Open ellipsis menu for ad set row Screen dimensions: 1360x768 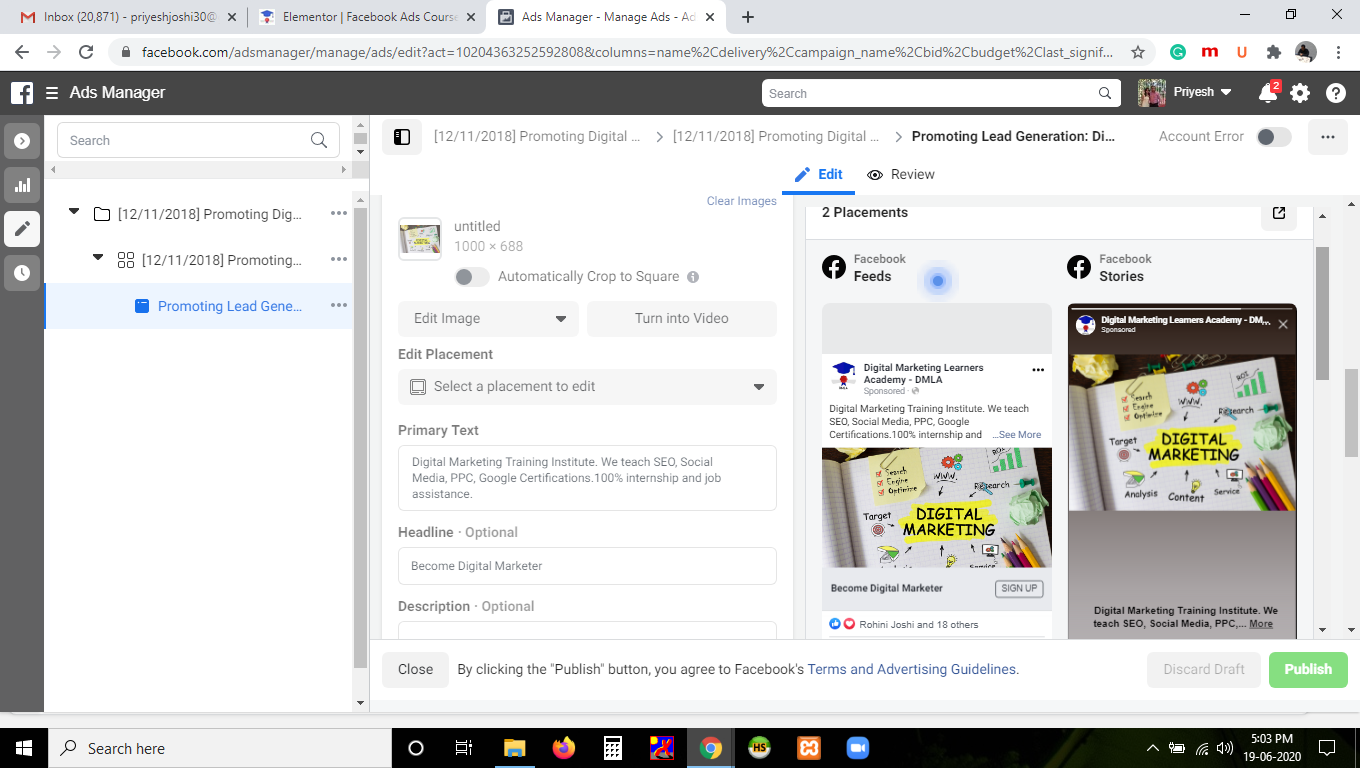coord(339,260)
